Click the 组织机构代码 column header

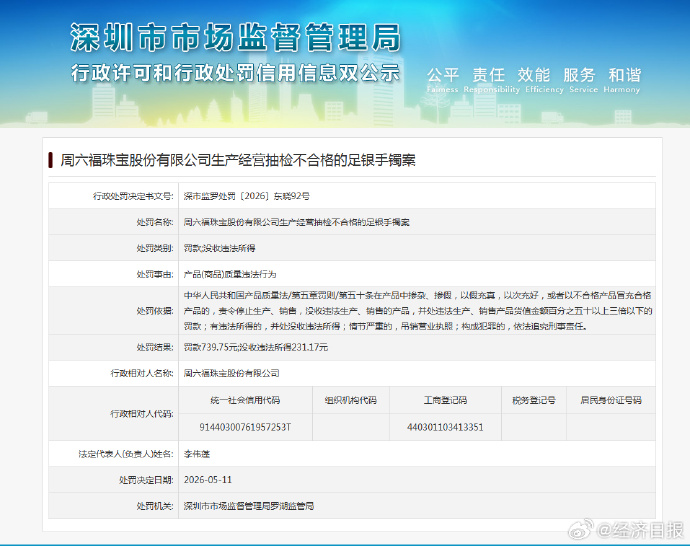tap(351, 400)
